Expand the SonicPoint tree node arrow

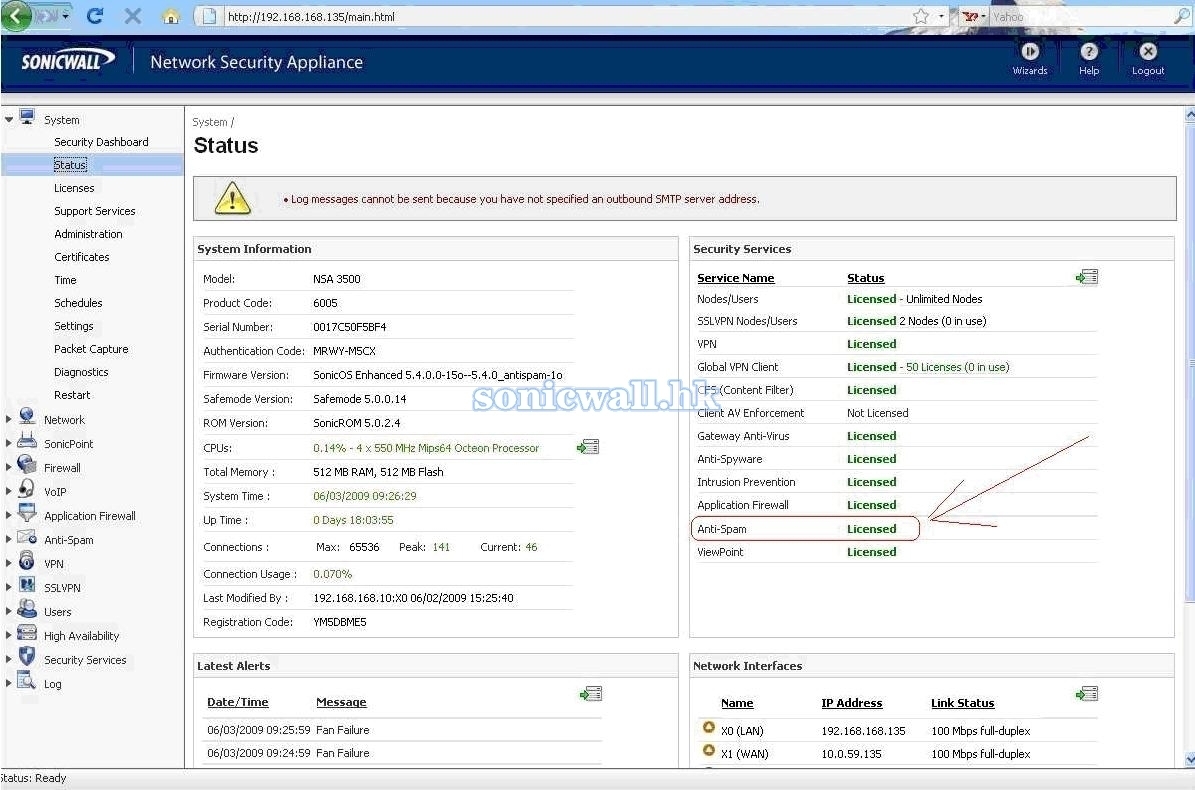8,443
